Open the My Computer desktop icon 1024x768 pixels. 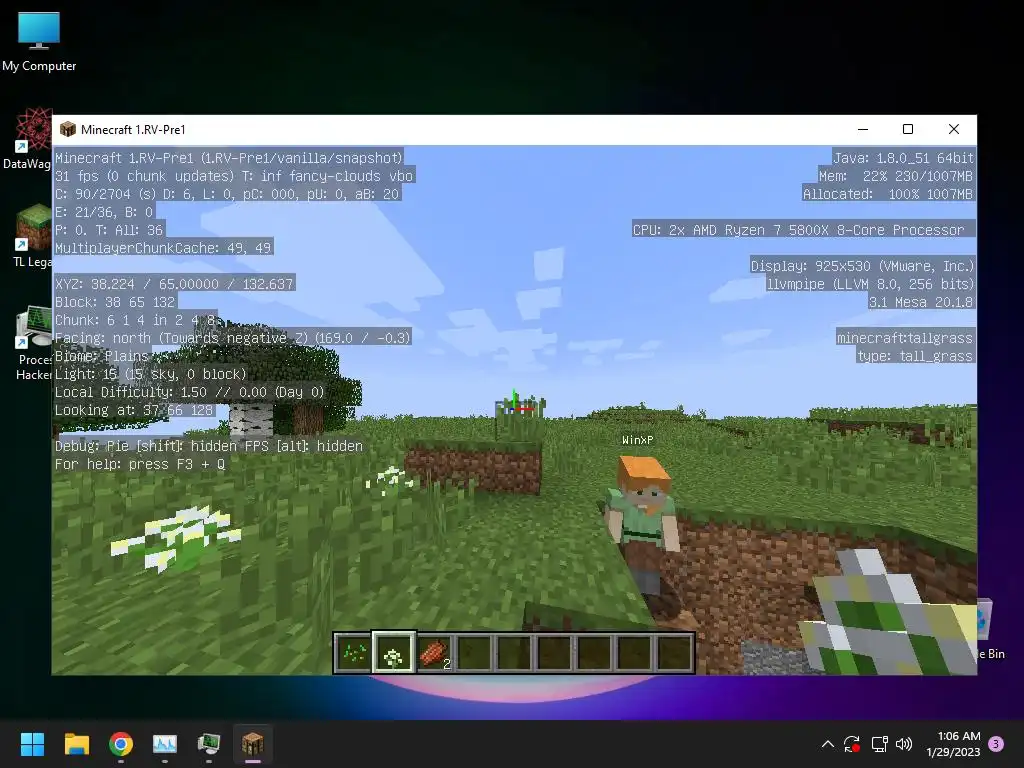coord(39,42)
